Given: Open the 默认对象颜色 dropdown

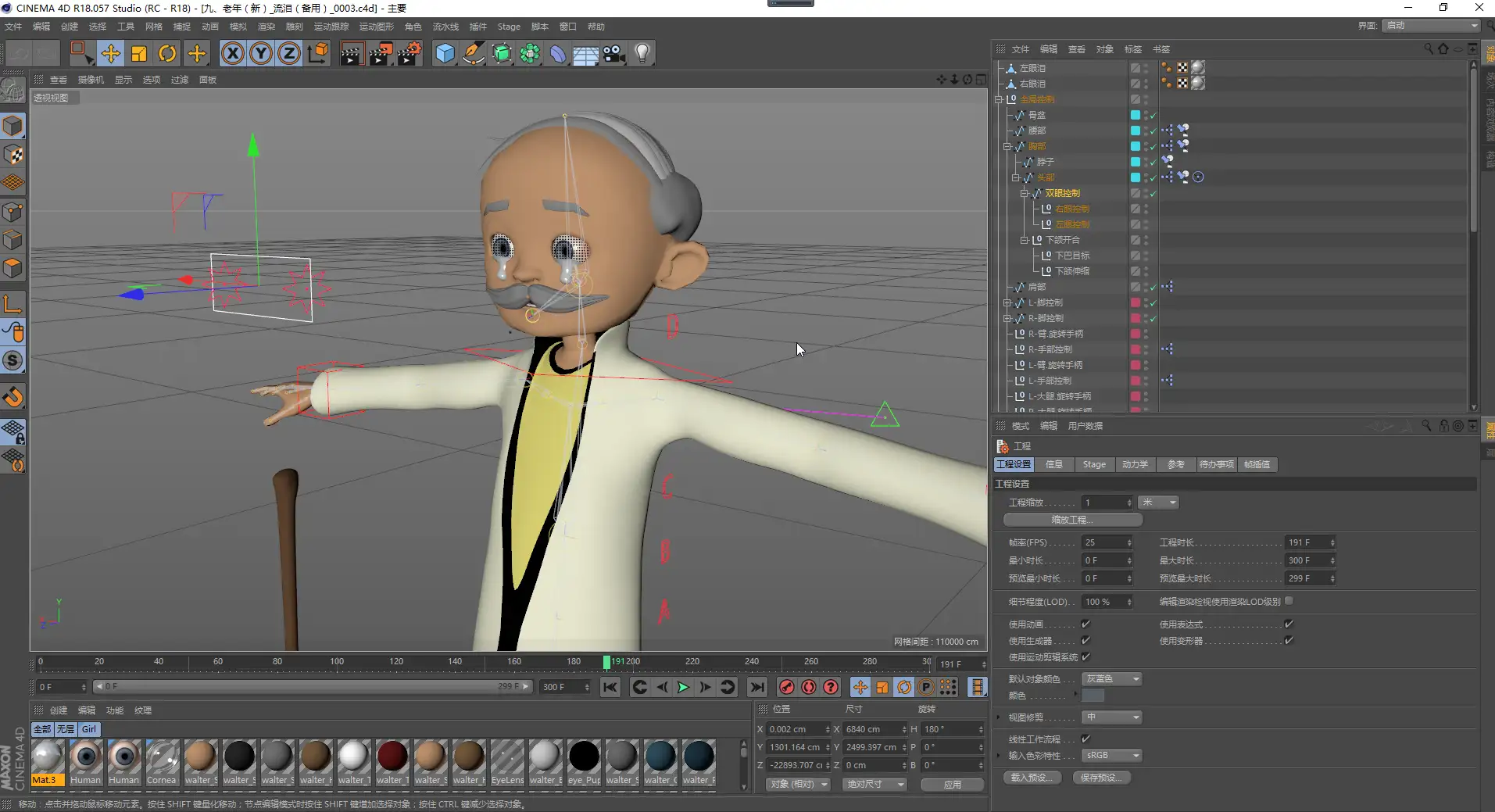Looking at the screenshot, I should pyautogui.click(x=1112, y=678).
